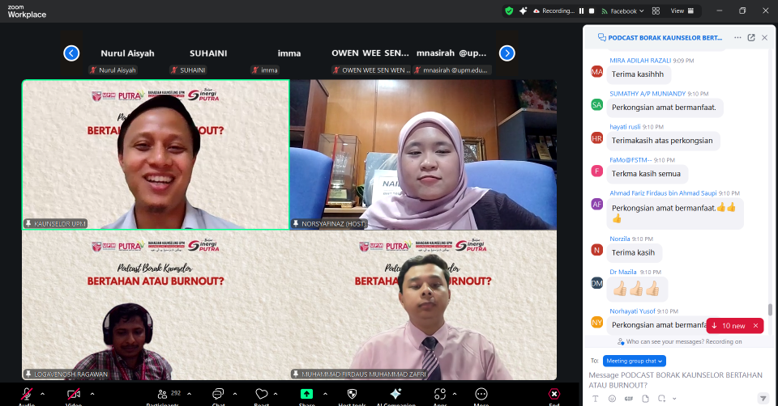778x406 pixels.
Task: Expand the Apps options arrow
Action: (454, 394)
